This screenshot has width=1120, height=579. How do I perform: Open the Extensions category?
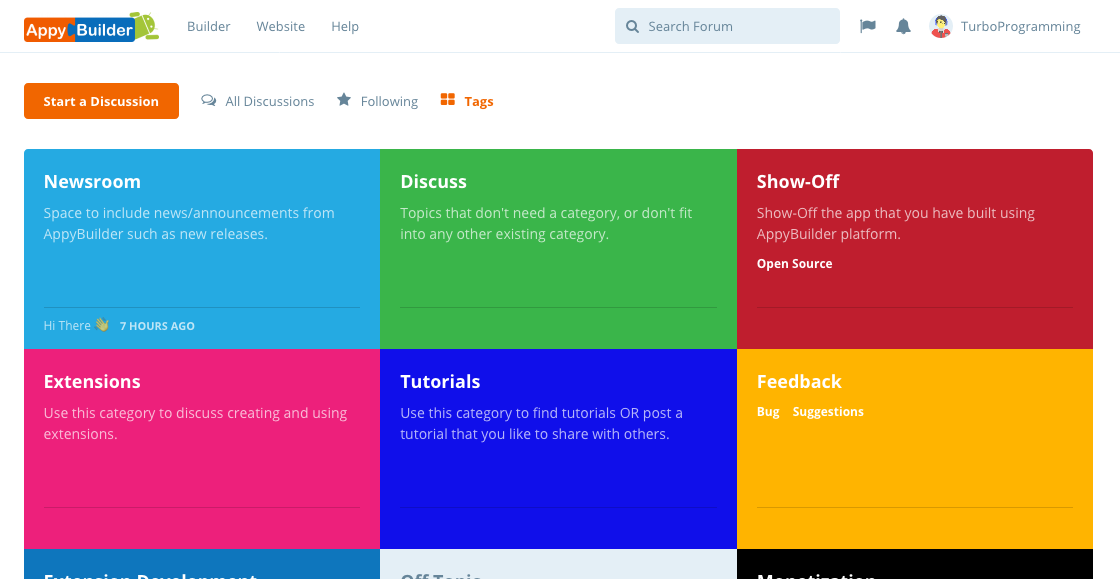point(92,381)
